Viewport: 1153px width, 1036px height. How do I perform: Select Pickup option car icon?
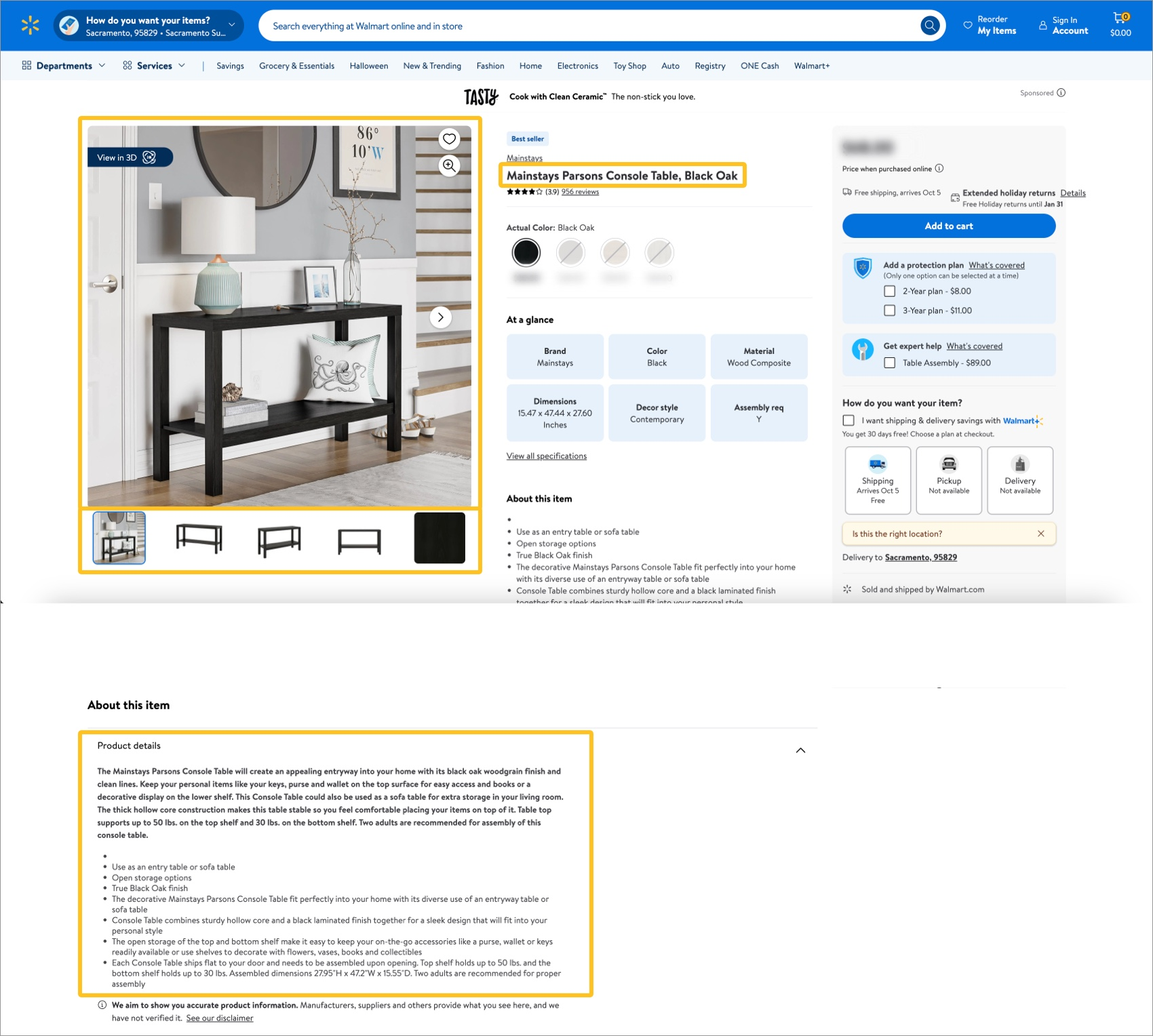[949, 464]
